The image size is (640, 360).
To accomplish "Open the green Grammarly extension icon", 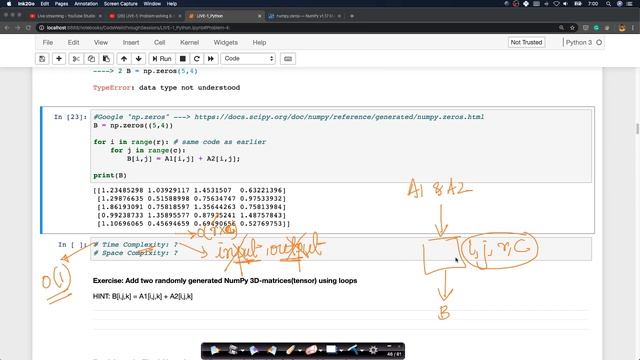I will [596, 28].
